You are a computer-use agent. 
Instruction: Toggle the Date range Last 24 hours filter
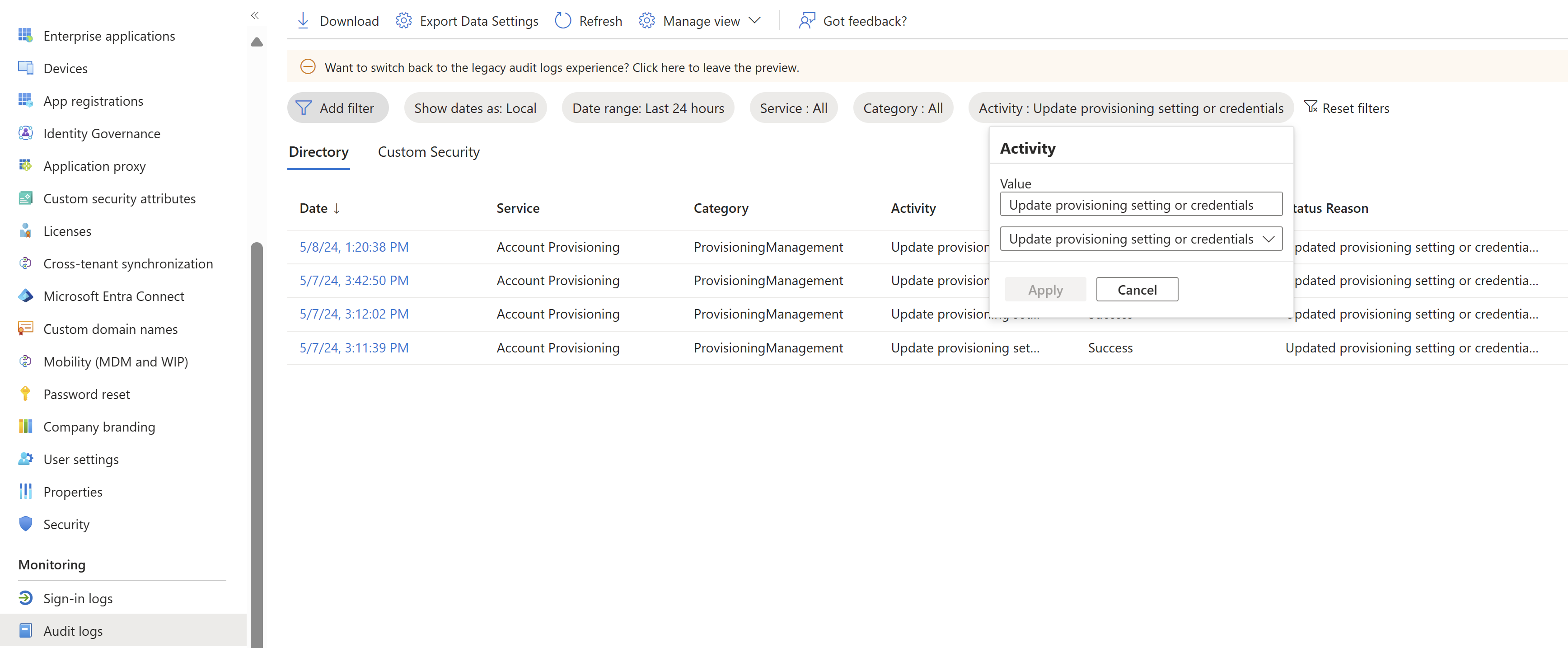tap(647, 108)
